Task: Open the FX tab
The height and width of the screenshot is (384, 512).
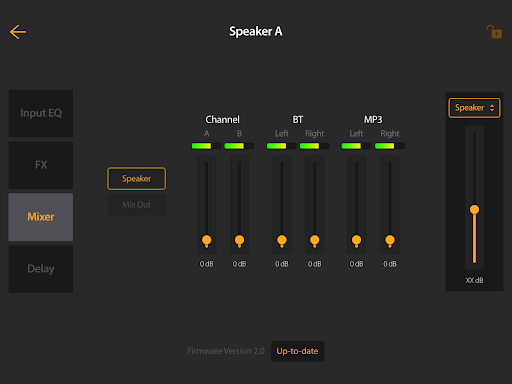Action: pos(41,165)
